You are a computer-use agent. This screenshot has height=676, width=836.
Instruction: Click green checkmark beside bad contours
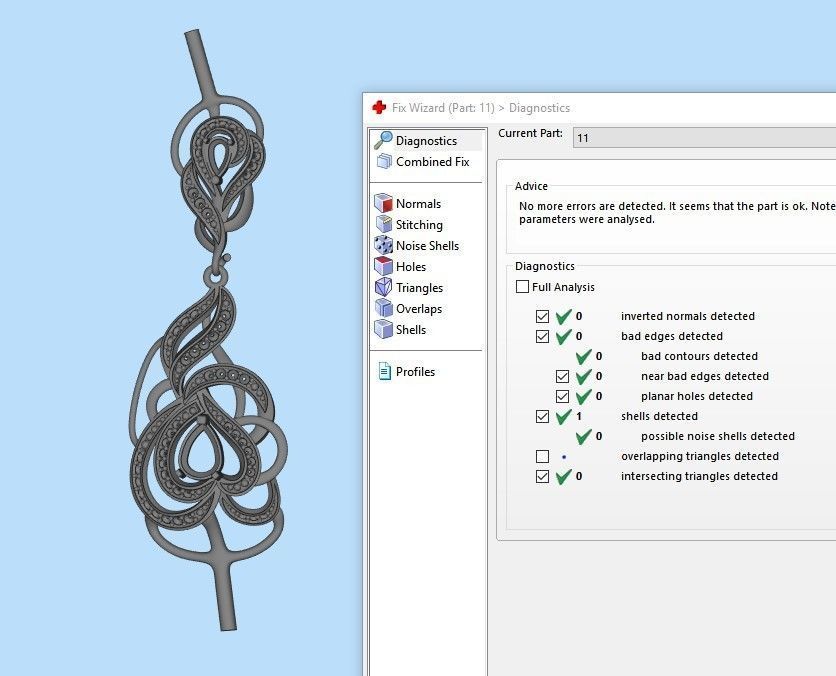583,356
